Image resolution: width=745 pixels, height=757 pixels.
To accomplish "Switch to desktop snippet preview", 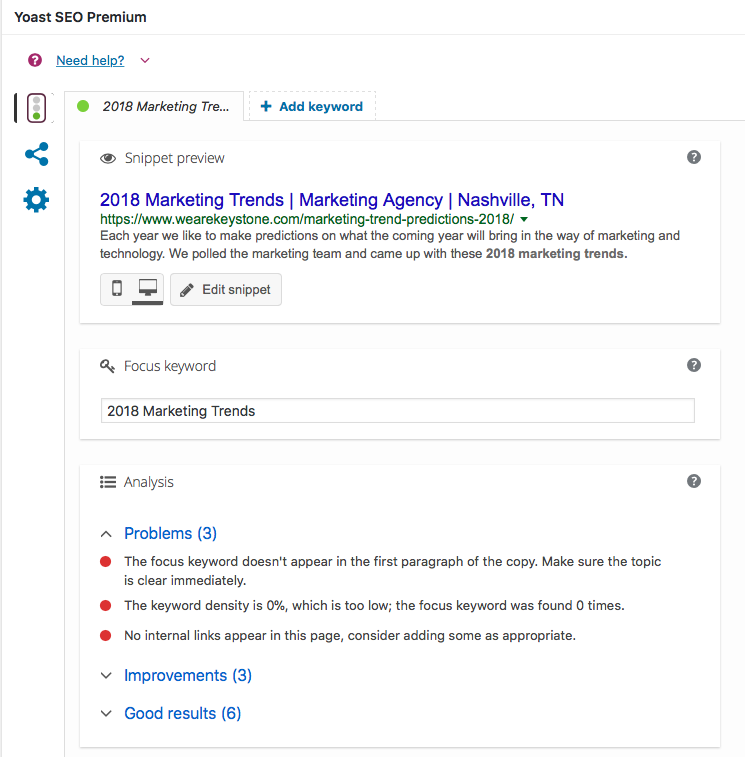I will [x=148, y=289].
